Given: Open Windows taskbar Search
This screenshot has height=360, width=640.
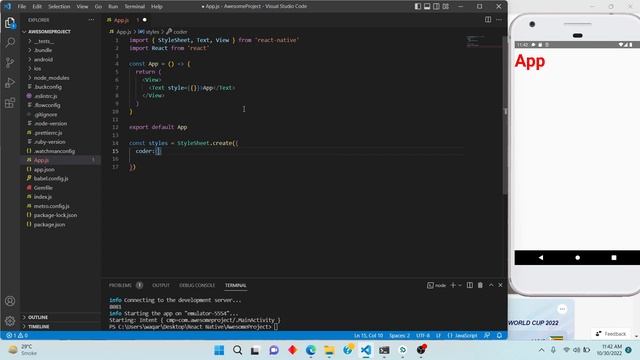Looking at the screenshot, I should point(238,350).
